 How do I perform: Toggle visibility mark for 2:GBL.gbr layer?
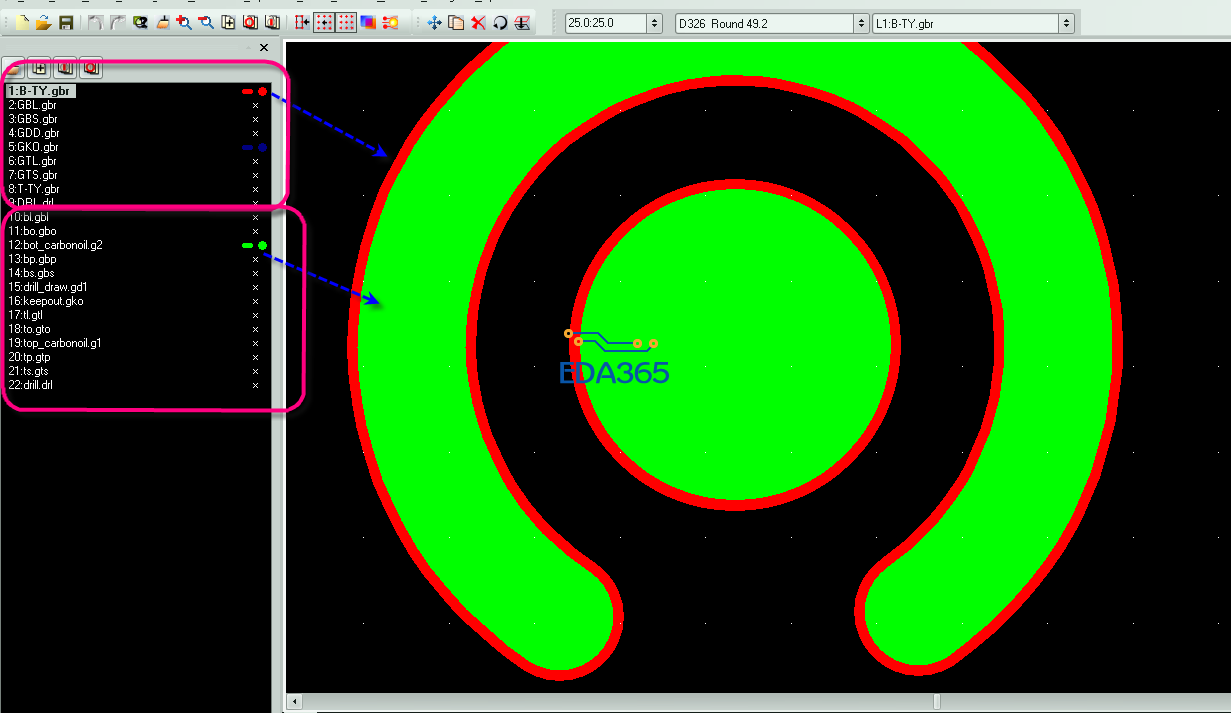[x=255, y=105]
